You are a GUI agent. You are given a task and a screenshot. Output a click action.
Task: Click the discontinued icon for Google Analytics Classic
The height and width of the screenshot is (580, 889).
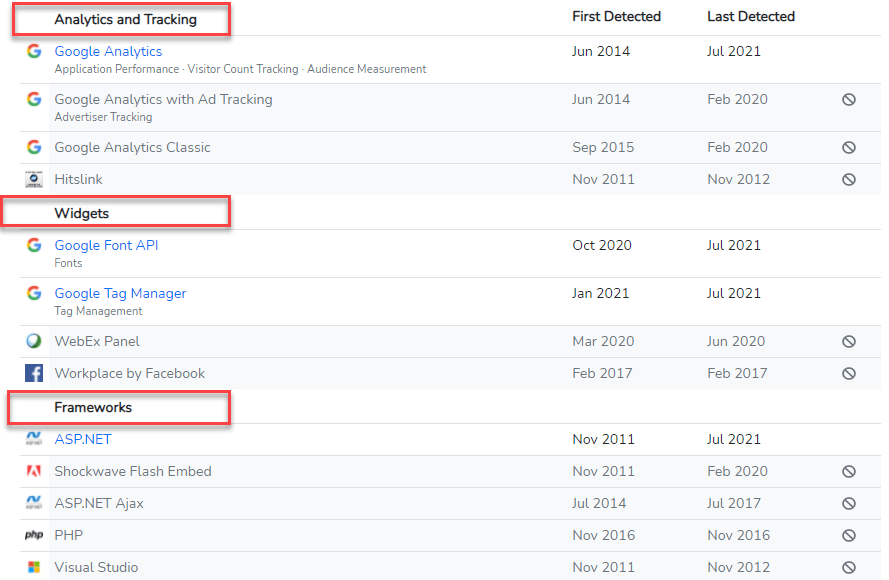point(849,147)
